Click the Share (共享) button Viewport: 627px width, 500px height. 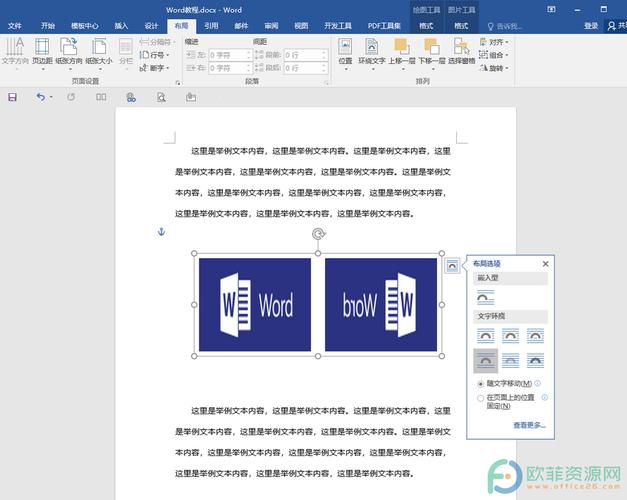[x=616, y=26]
